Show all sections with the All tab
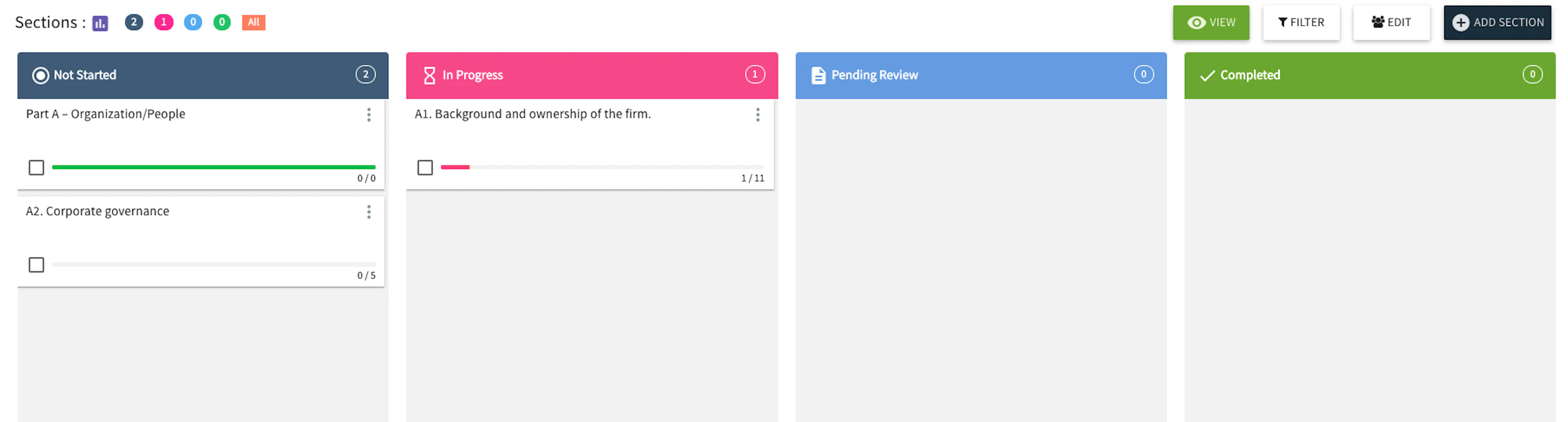Image resolution: width=1568 pixels, height=422 pixels. tap(253, 22)
